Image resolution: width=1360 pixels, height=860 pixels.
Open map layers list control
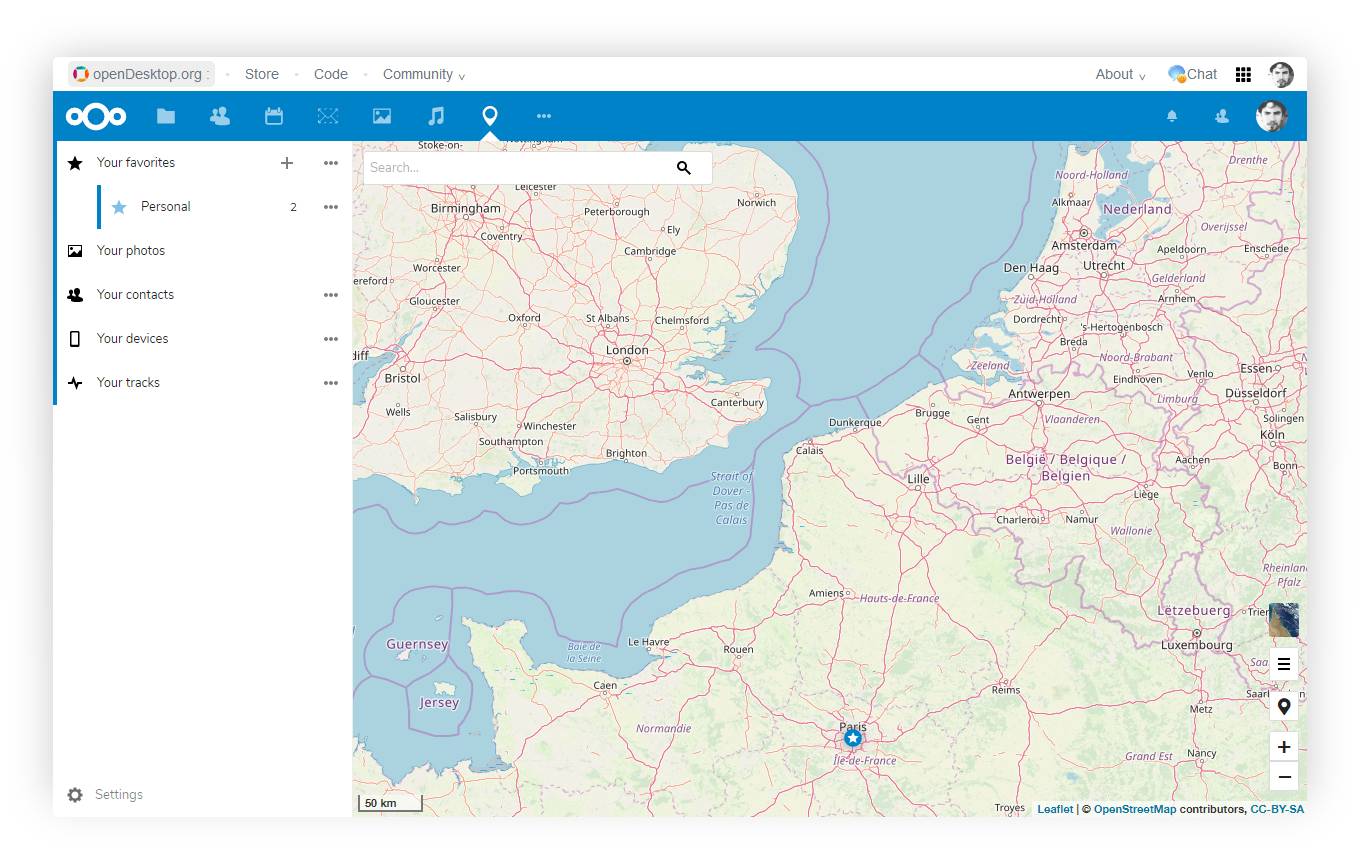pos(1284,664)
